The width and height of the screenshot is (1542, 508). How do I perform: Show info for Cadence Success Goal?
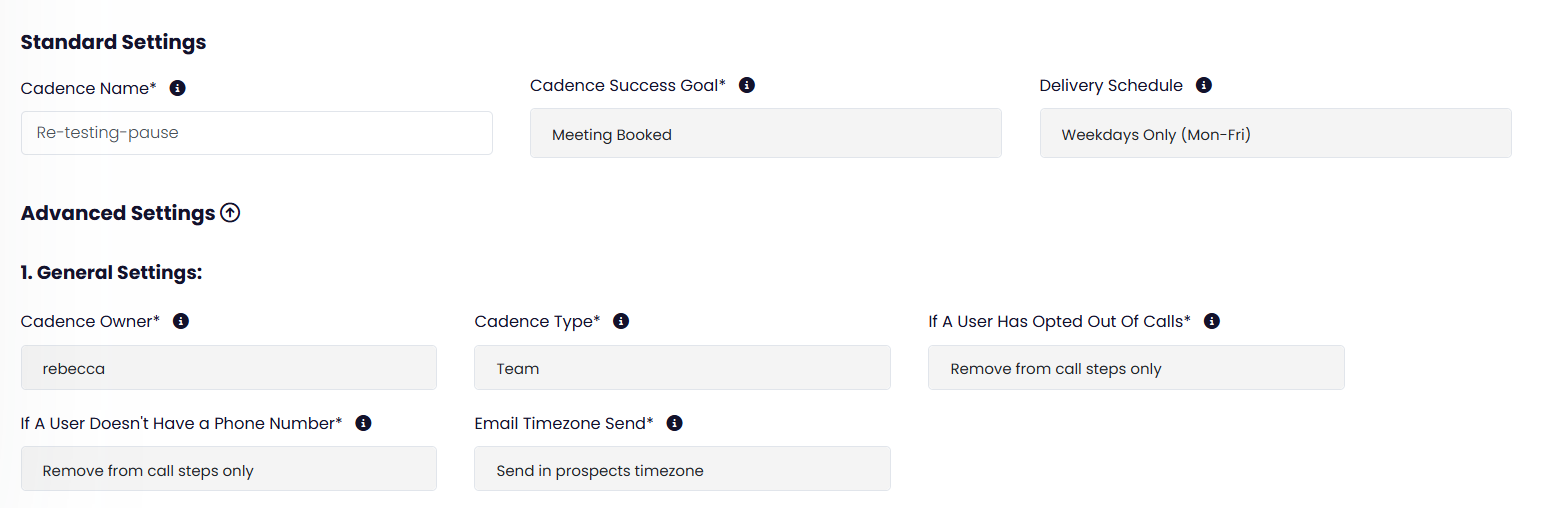pos(746,85)
